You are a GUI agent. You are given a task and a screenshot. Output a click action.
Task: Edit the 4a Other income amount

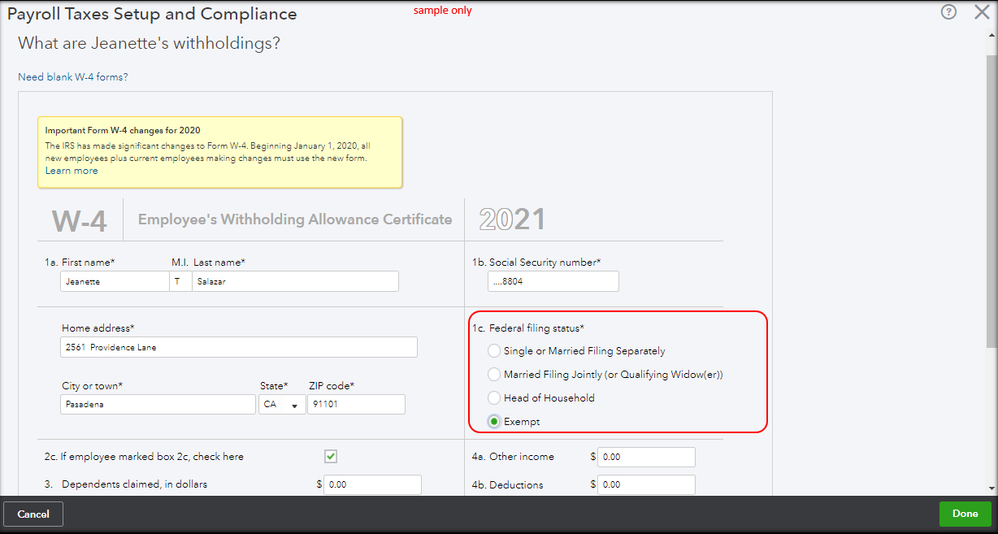pos(646,457)
